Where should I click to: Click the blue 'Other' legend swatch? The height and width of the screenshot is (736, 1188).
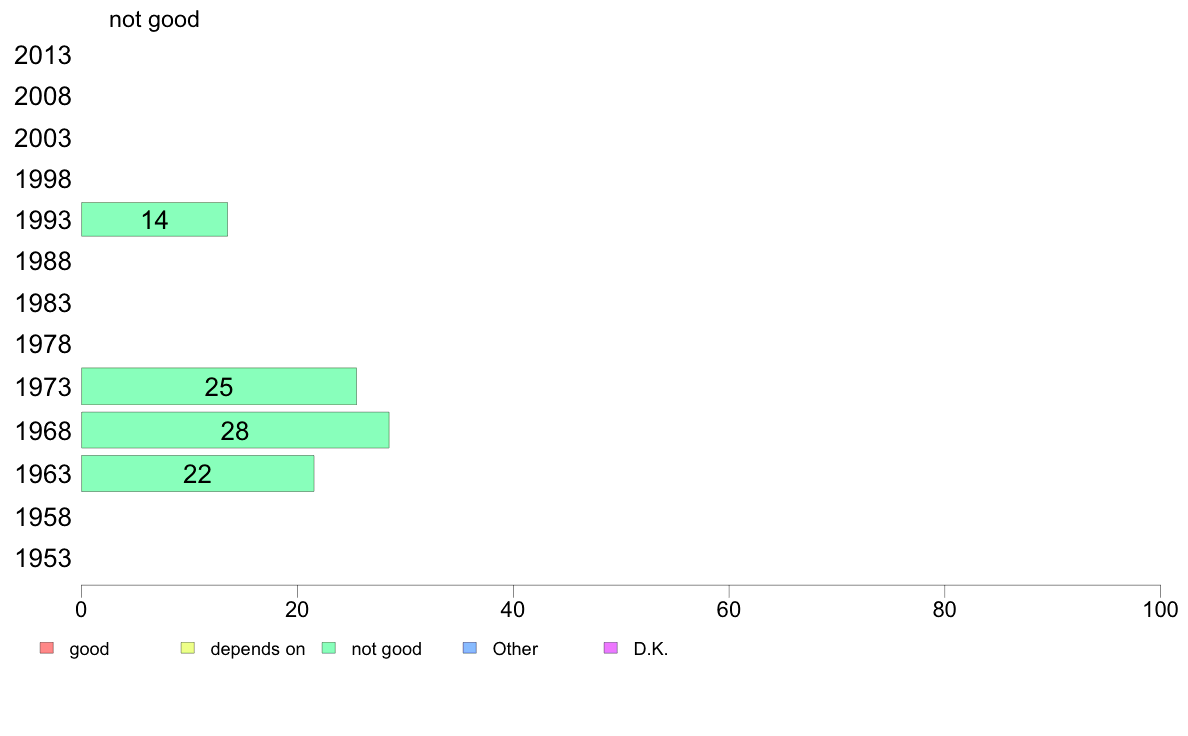470,648
